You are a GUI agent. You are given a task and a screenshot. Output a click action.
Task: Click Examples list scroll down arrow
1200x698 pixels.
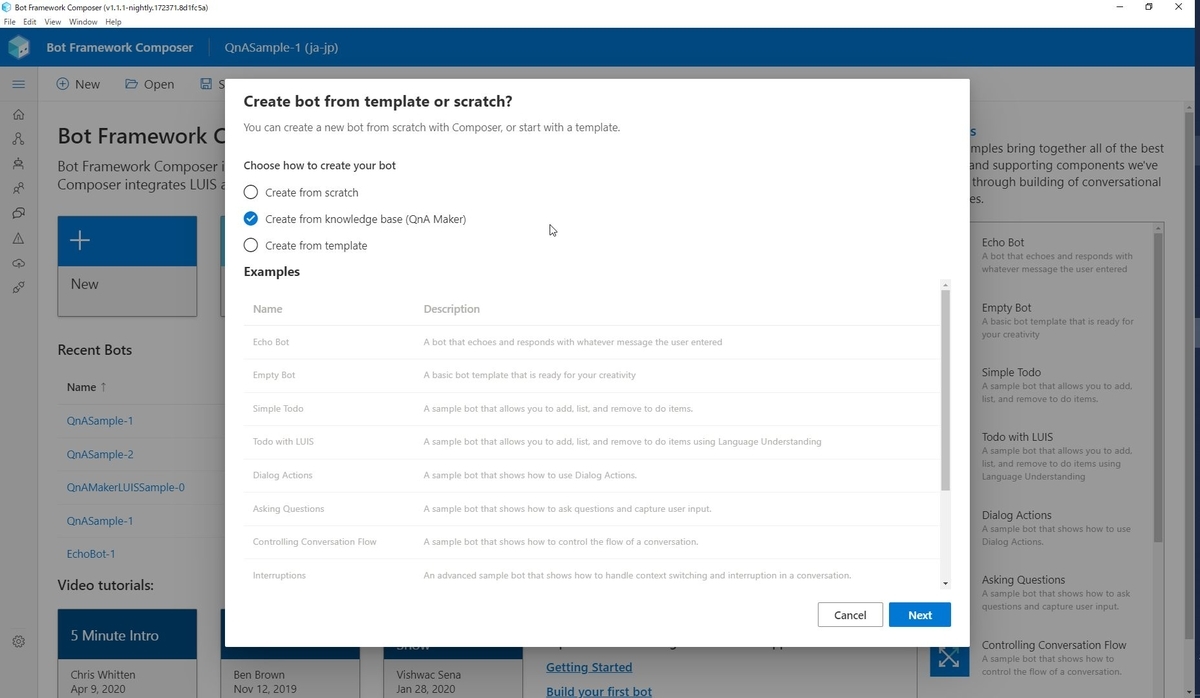pos(945,584)
